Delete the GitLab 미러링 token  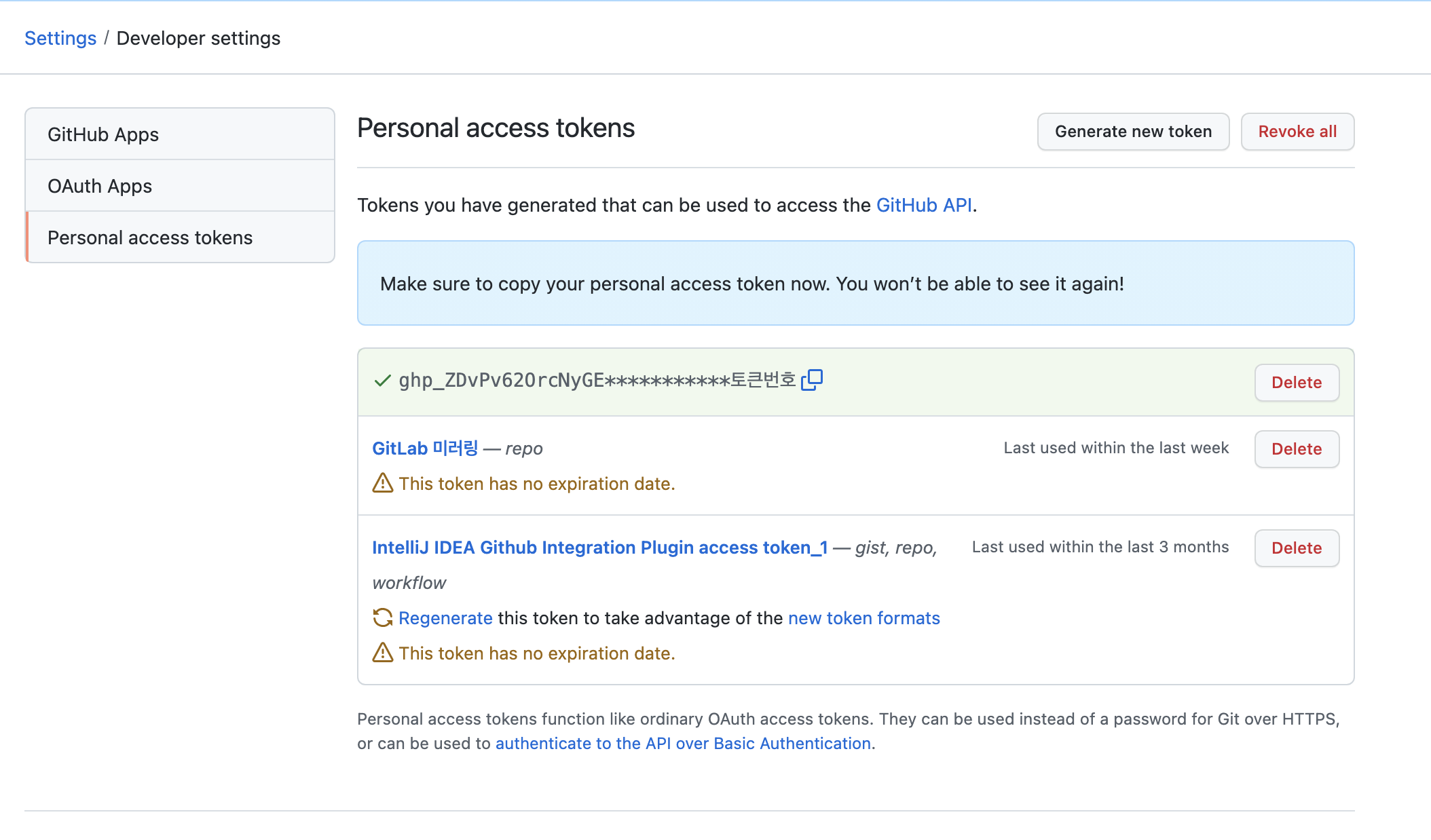(1296, 449)
